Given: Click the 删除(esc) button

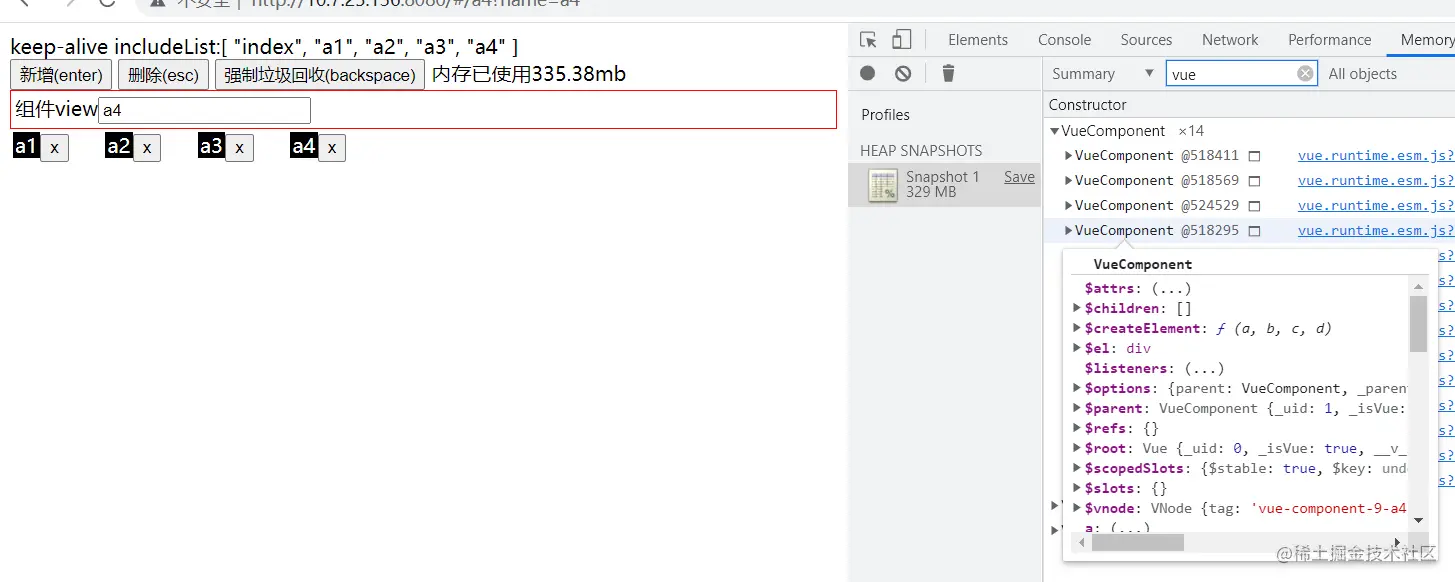Looking at the screenshot, I should coord(164,75).
